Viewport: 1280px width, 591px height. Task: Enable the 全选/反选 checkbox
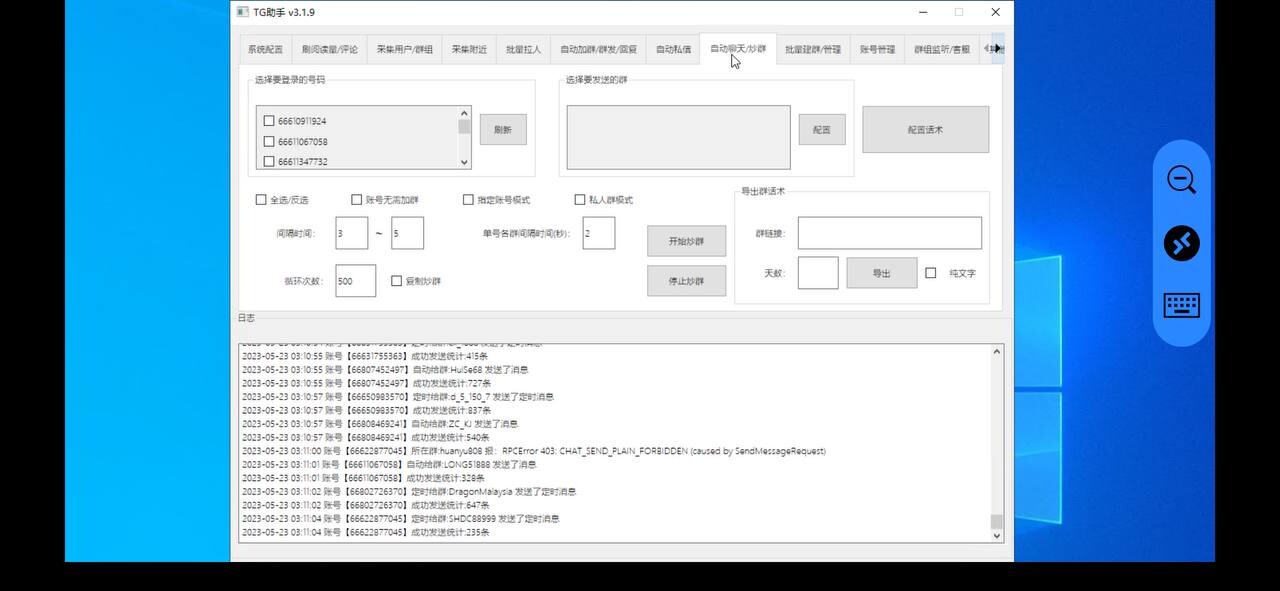coord(261,199)
